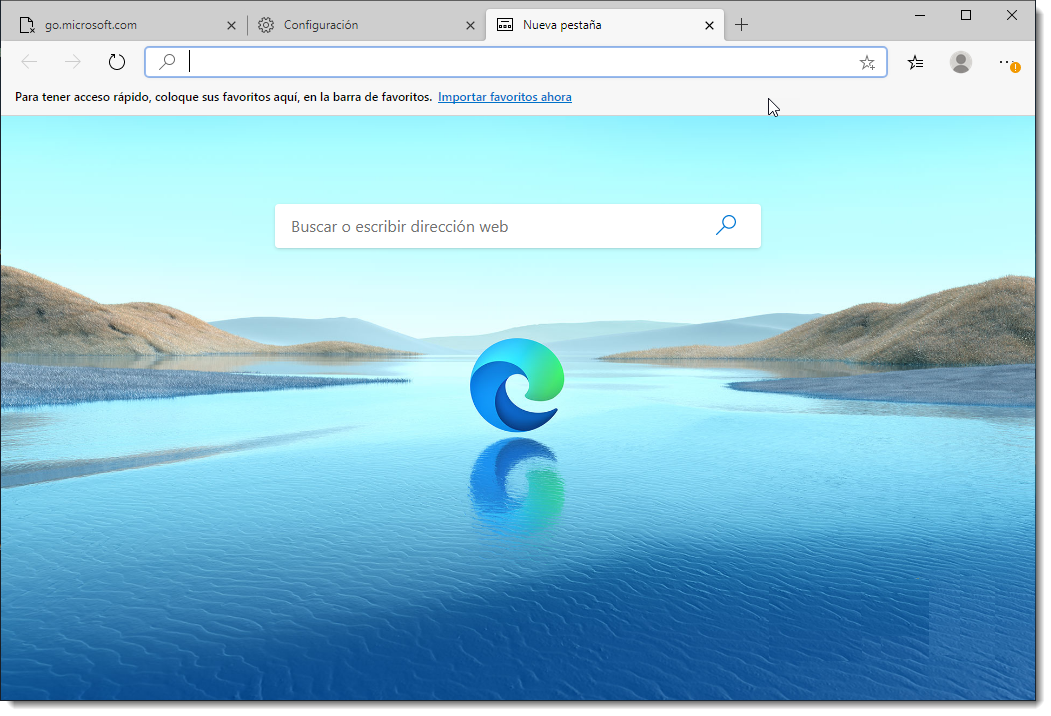Viewport: 1051px width, 716px height.
Task: Click the Buscar o escribir dirección web box
Action: pos(517,226)
